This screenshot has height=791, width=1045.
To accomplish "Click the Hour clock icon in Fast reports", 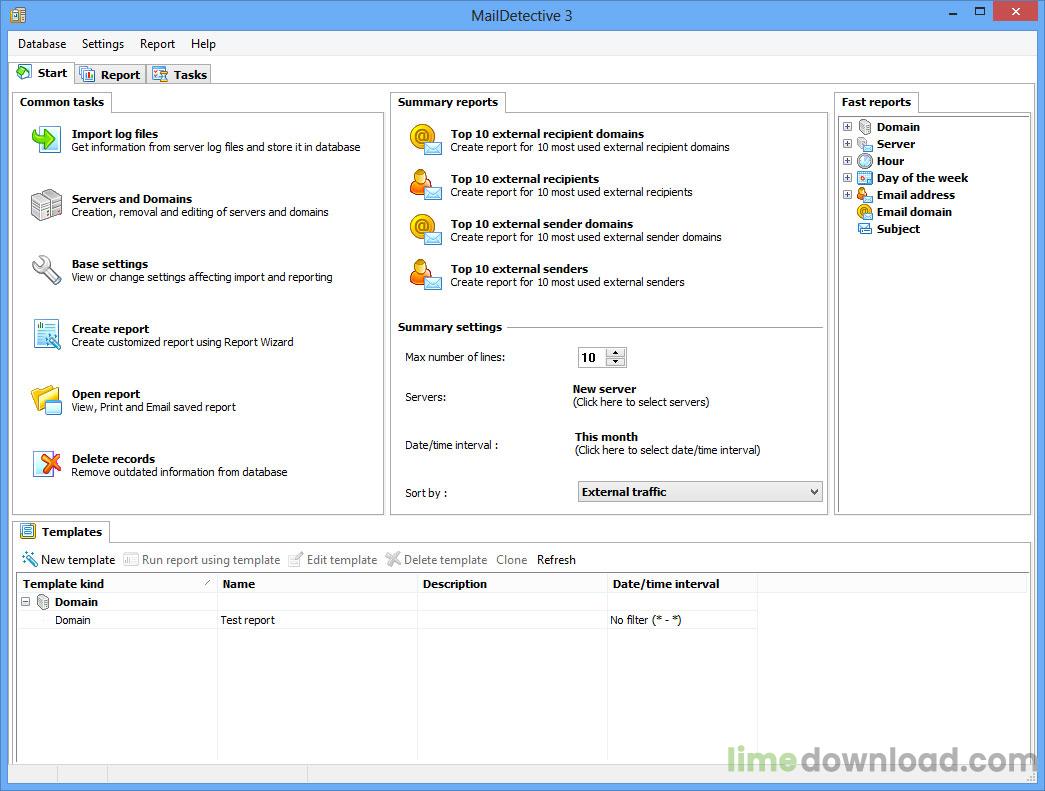I will pyautogui.click(x=865, y=161).
